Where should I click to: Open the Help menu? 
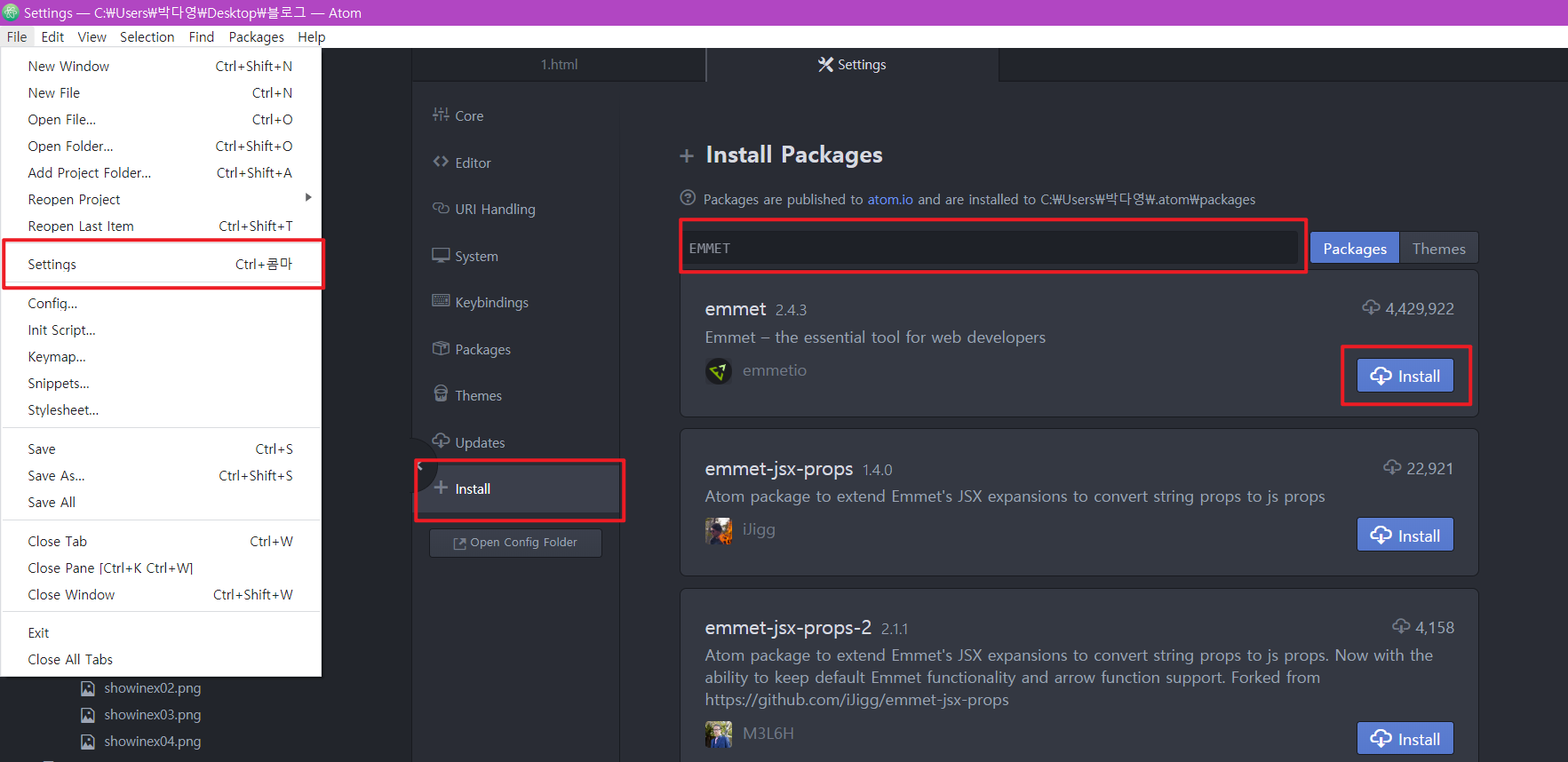[311, 36]
